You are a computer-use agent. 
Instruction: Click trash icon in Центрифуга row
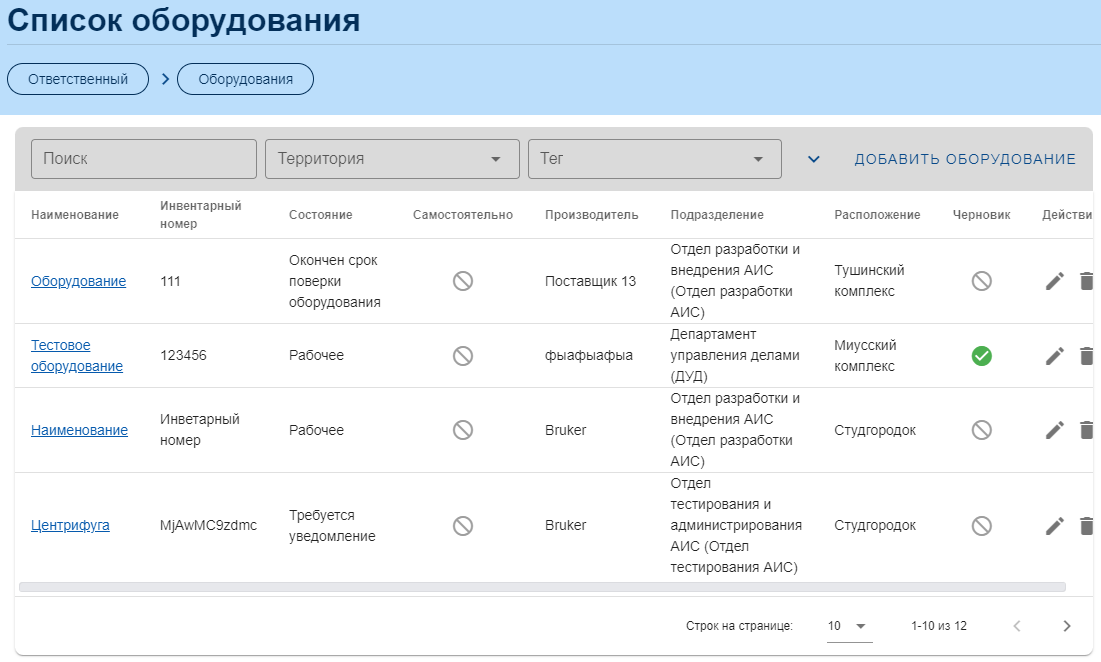[x=1087, y=526]
